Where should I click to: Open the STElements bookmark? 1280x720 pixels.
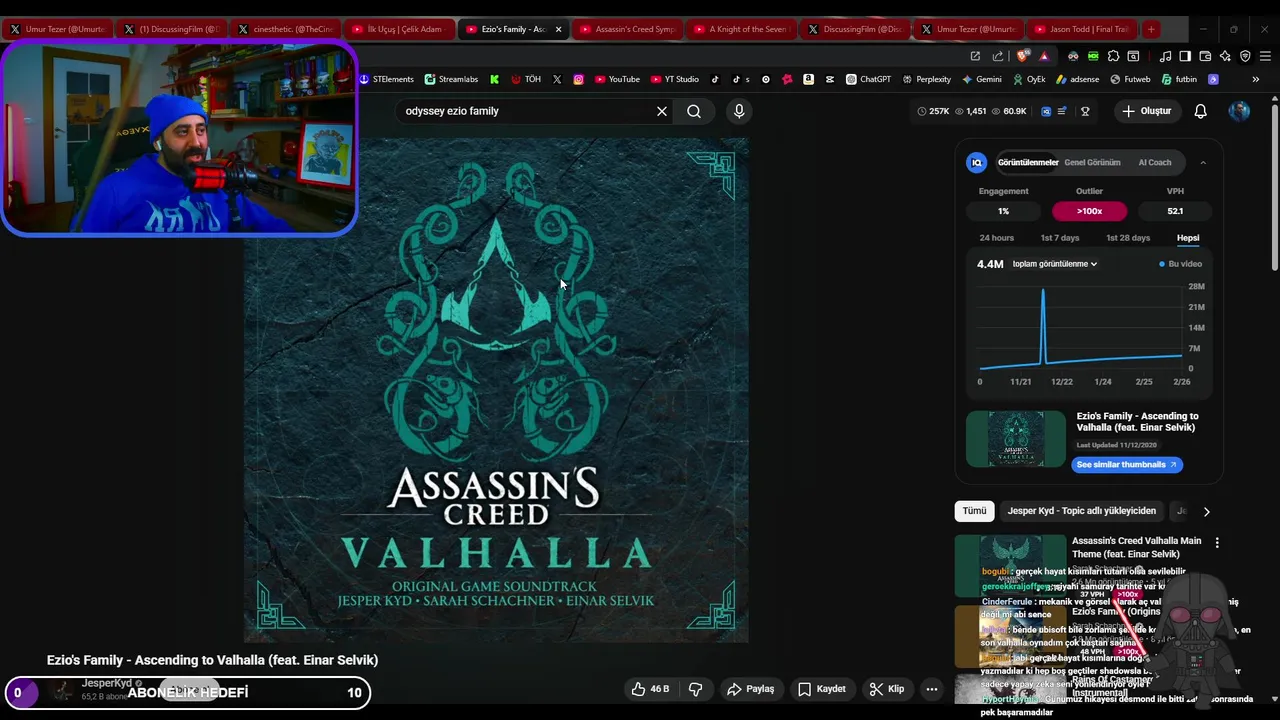point(387,79)
